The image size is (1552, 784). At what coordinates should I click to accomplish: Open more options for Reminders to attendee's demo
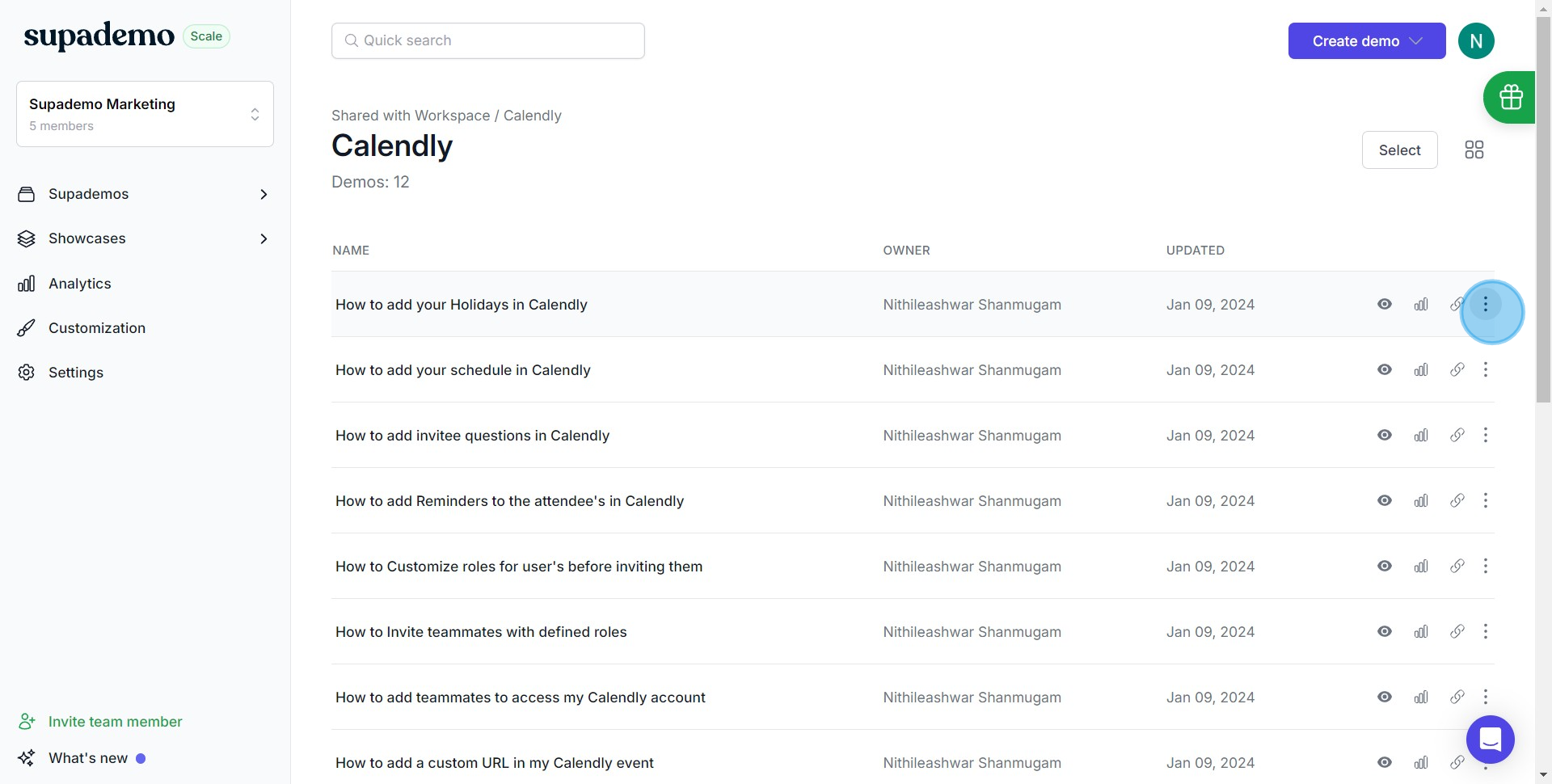[1486, 500]
